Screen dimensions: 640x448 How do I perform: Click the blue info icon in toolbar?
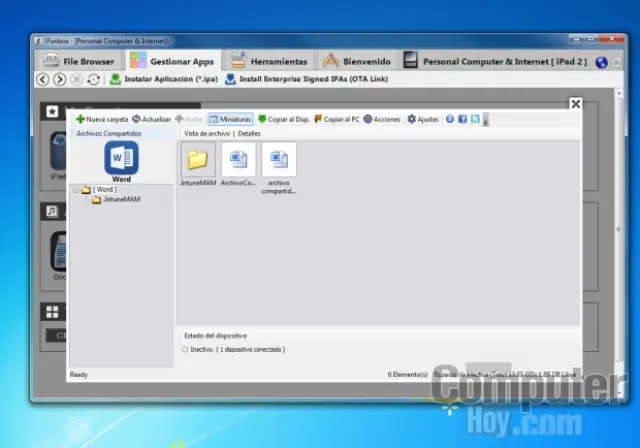click(x=450, y=119)
